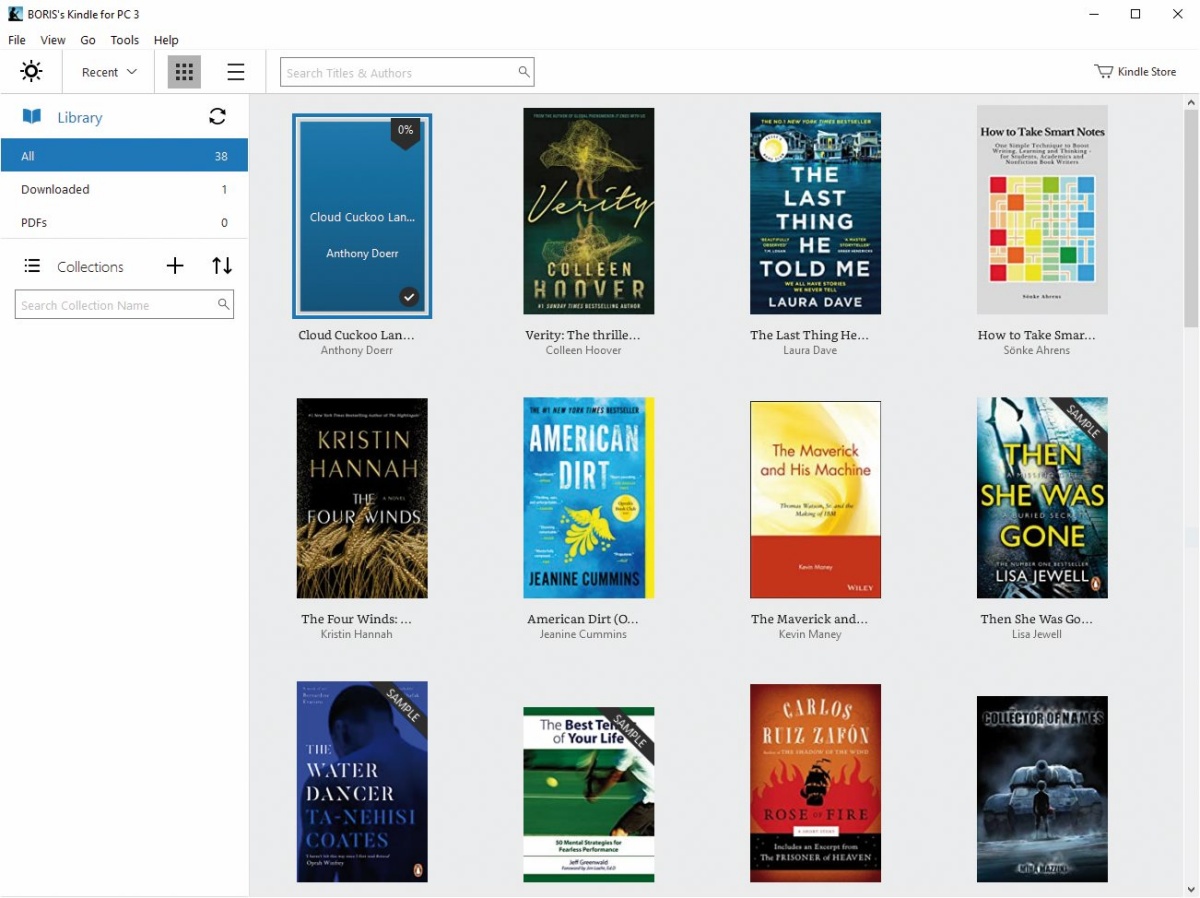Toggle the brightness theme sun icon

pyautogui.click(x=31, y=72)
